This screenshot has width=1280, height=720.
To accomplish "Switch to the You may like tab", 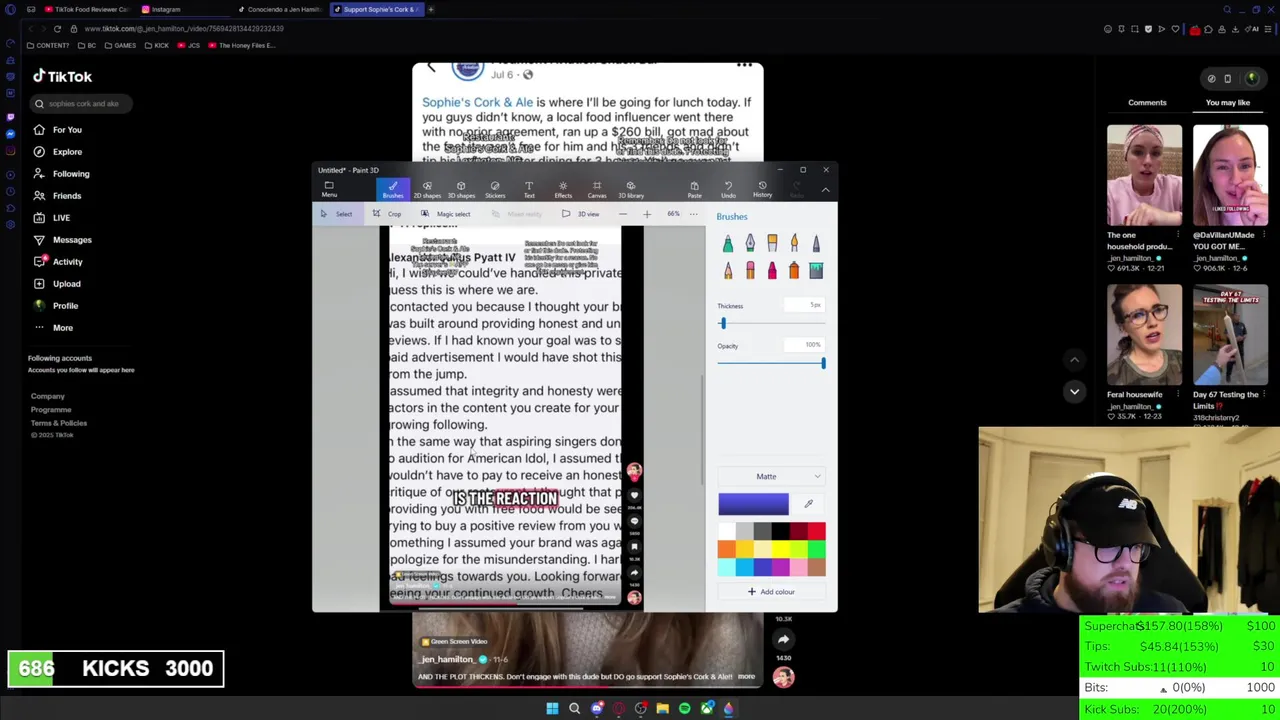I will [x=1227, y=102].
